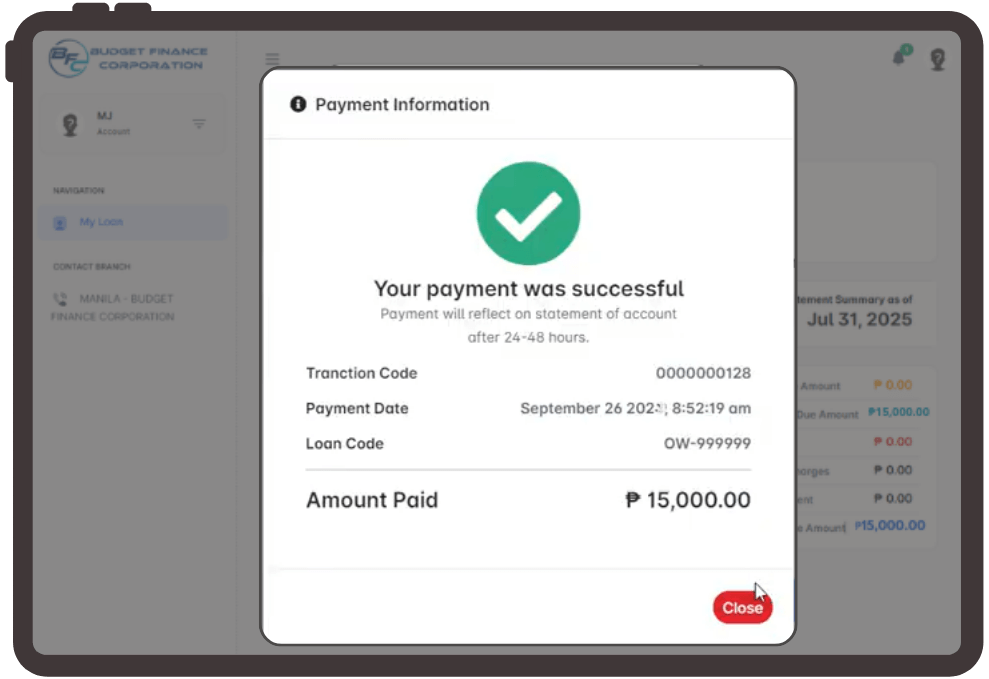Select My Loan in navigation
Screen dimensions: 989x679
click(x=101, y=222)
